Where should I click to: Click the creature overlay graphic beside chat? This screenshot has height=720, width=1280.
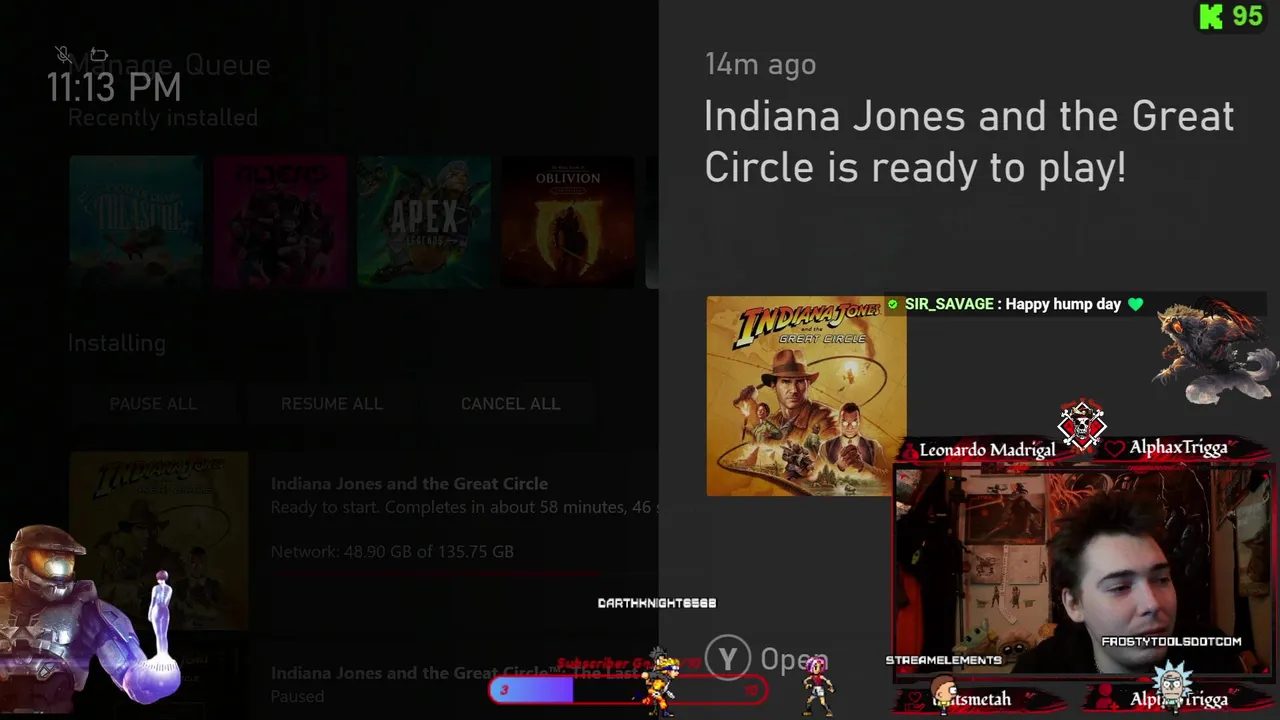pos(1213,351)
